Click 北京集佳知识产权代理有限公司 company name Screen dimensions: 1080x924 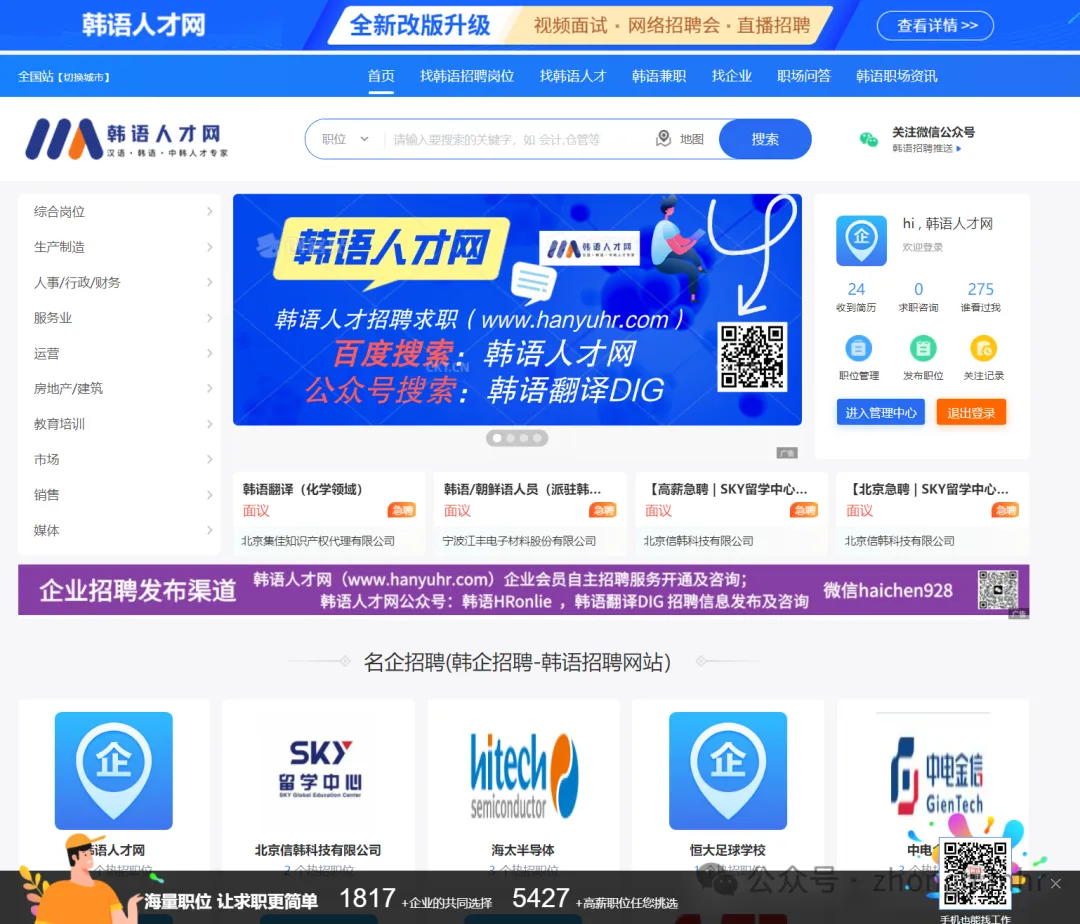[x=318, y=540]
